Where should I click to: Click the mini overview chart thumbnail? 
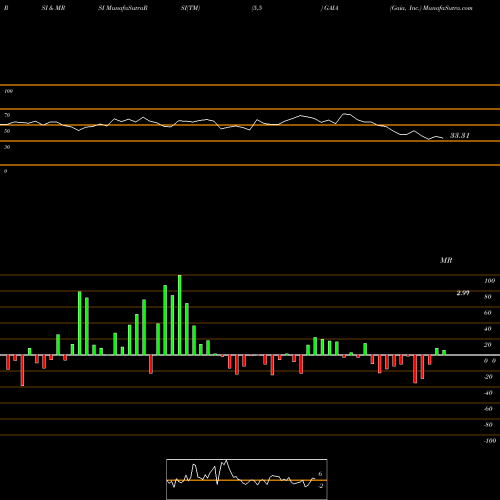(x=247, y=479)
